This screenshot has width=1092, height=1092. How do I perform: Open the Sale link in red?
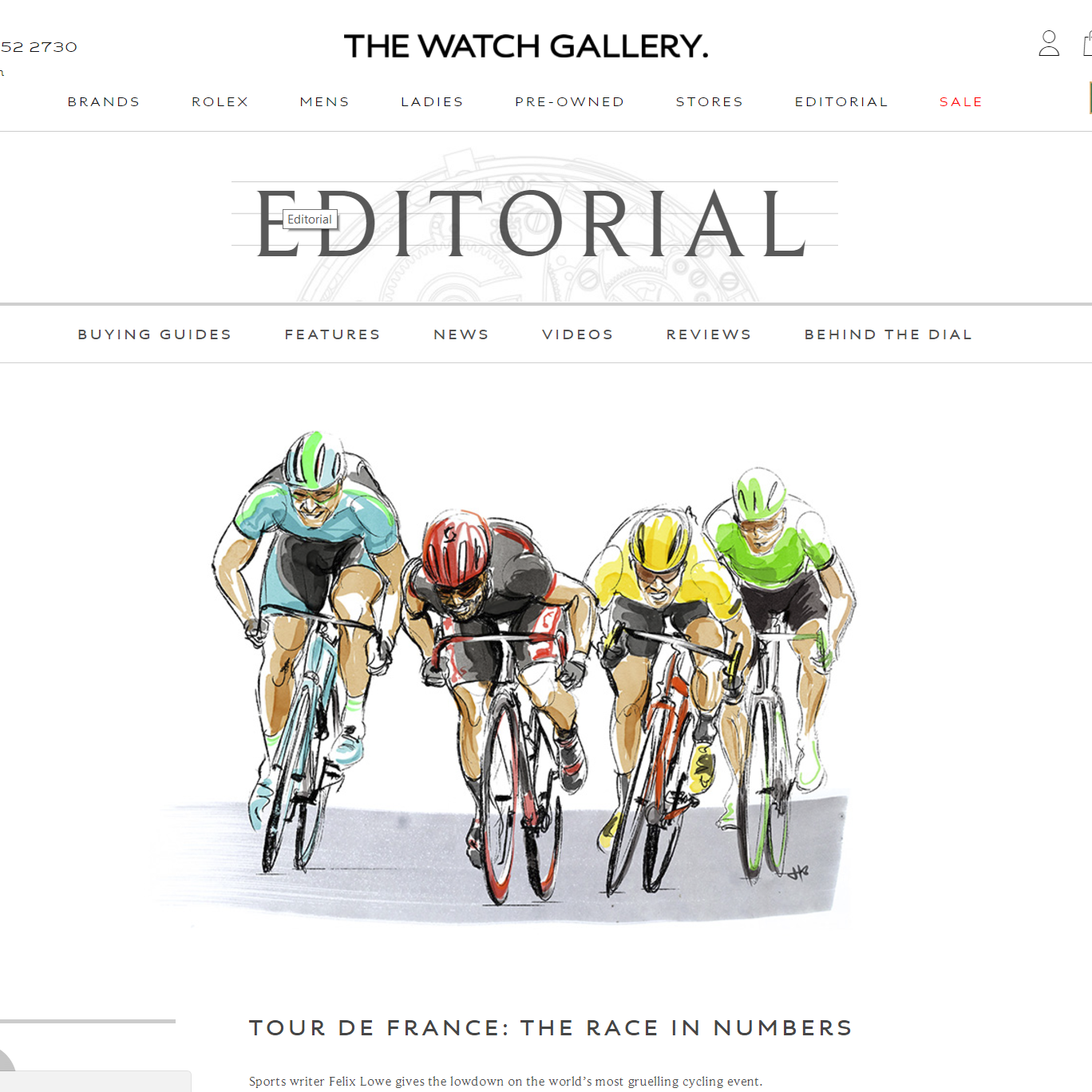tap(961, 102)
